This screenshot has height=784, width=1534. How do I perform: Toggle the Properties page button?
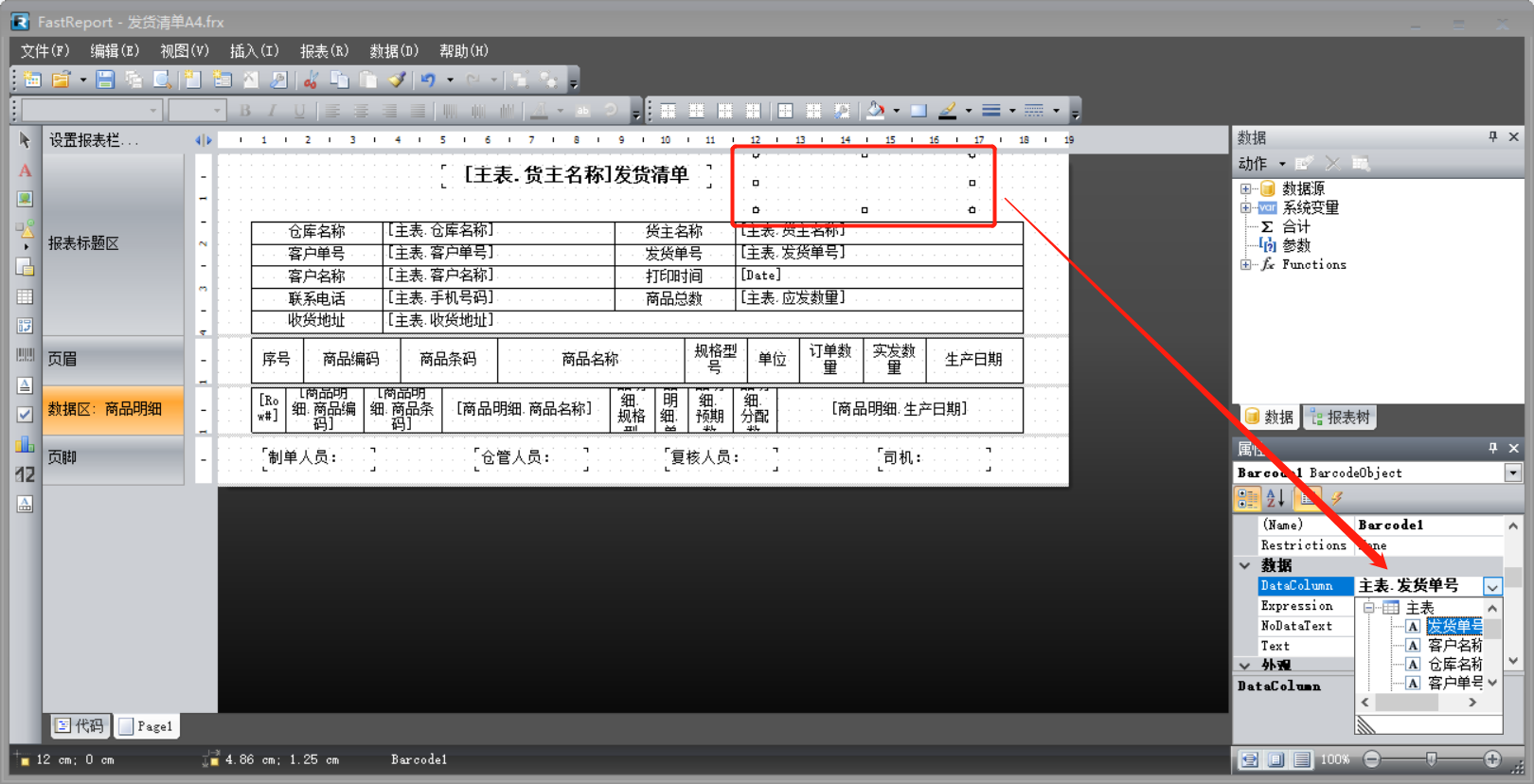1308,498
